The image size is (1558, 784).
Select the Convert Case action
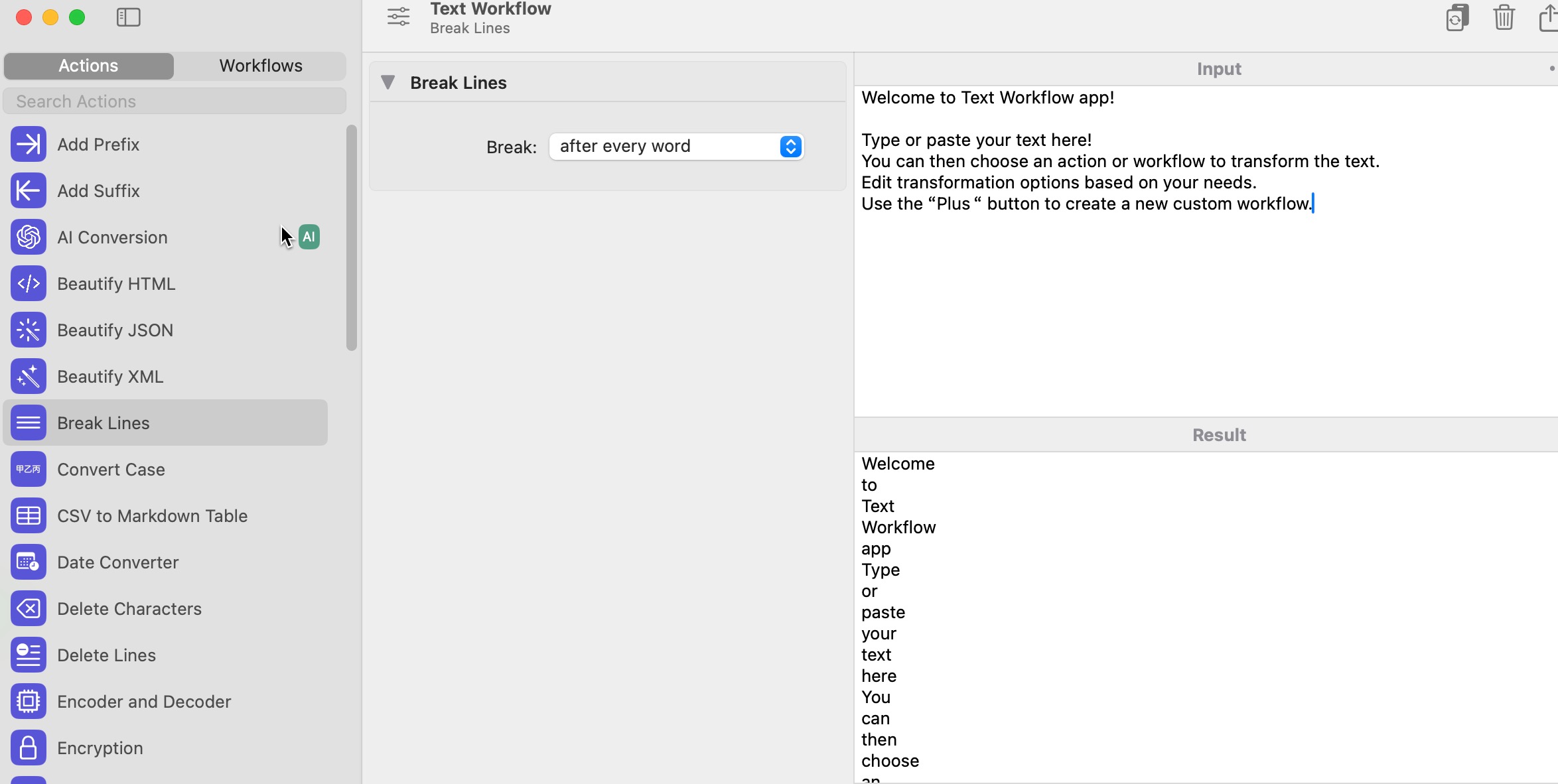(x=165, y=469)
